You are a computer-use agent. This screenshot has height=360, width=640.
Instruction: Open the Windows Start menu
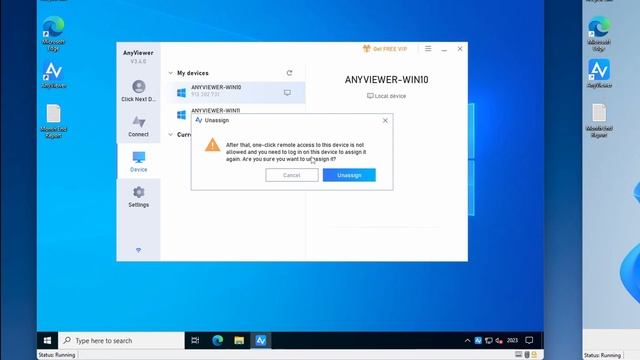click(47, 340)
